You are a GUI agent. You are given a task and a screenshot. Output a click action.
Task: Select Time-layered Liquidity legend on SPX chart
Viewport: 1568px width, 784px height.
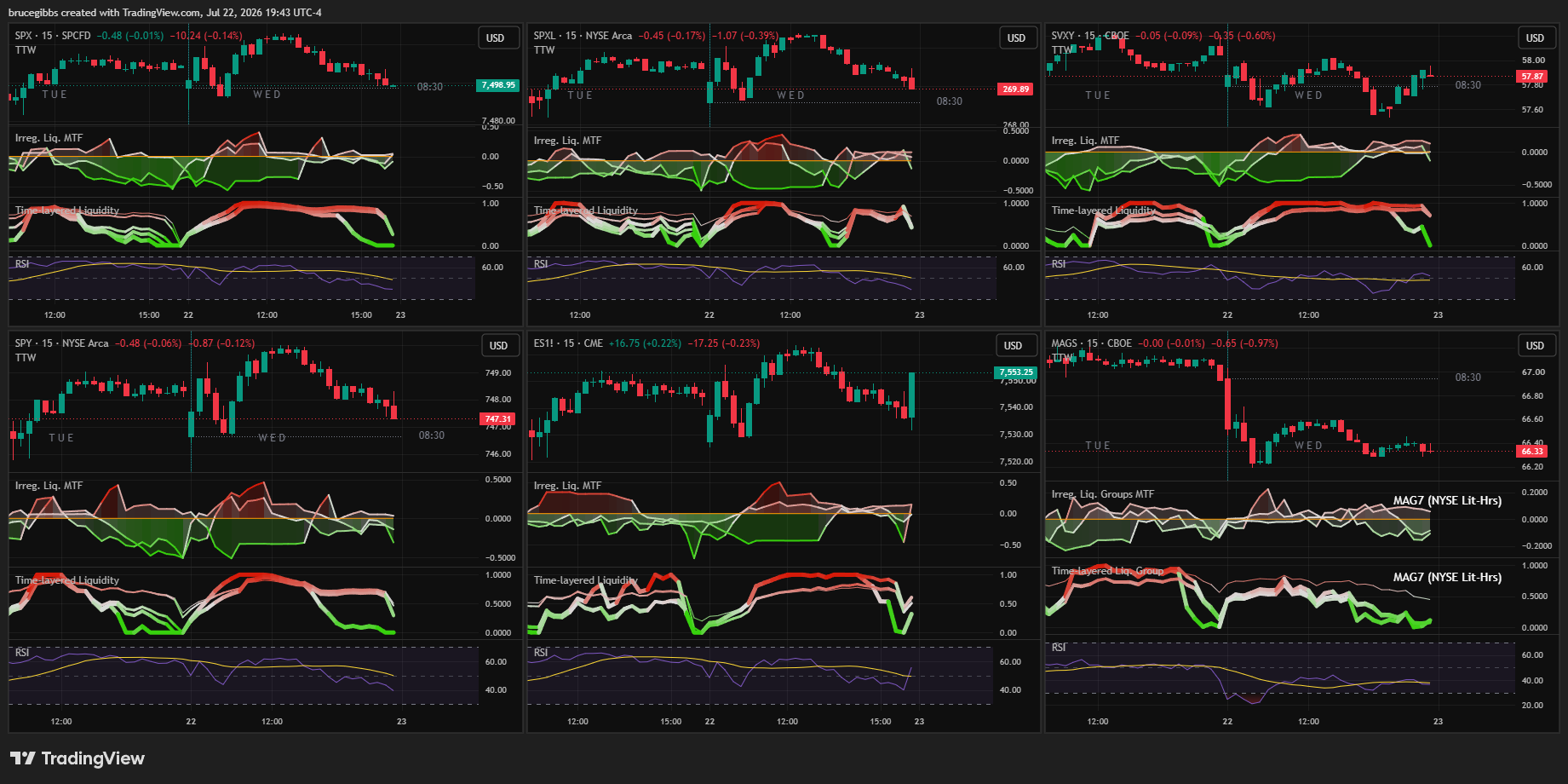click(x=67, y=210)
